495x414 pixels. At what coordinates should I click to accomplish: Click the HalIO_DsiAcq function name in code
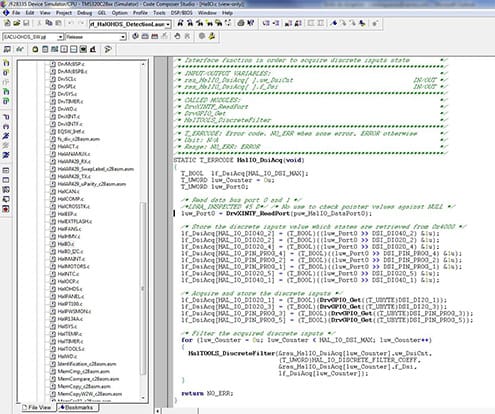[x=260, y=160]
